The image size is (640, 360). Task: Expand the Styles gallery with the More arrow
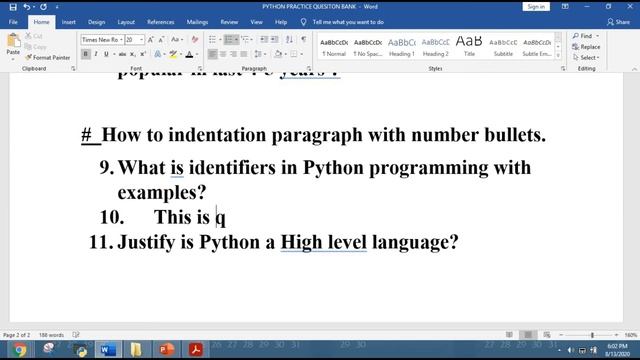pos(558,56)
